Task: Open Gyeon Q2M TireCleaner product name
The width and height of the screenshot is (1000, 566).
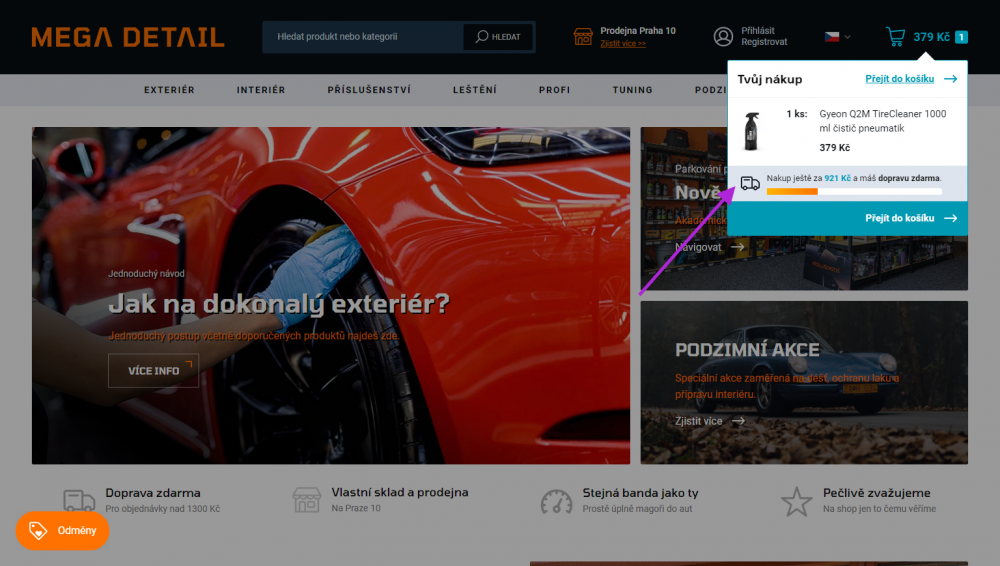Action: 883,121
